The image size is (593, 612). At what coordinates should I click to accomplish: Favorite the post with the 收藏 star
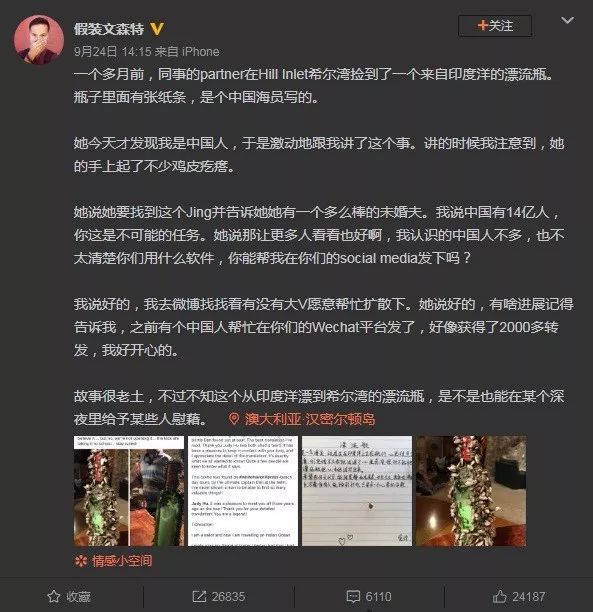pos(54,596)
